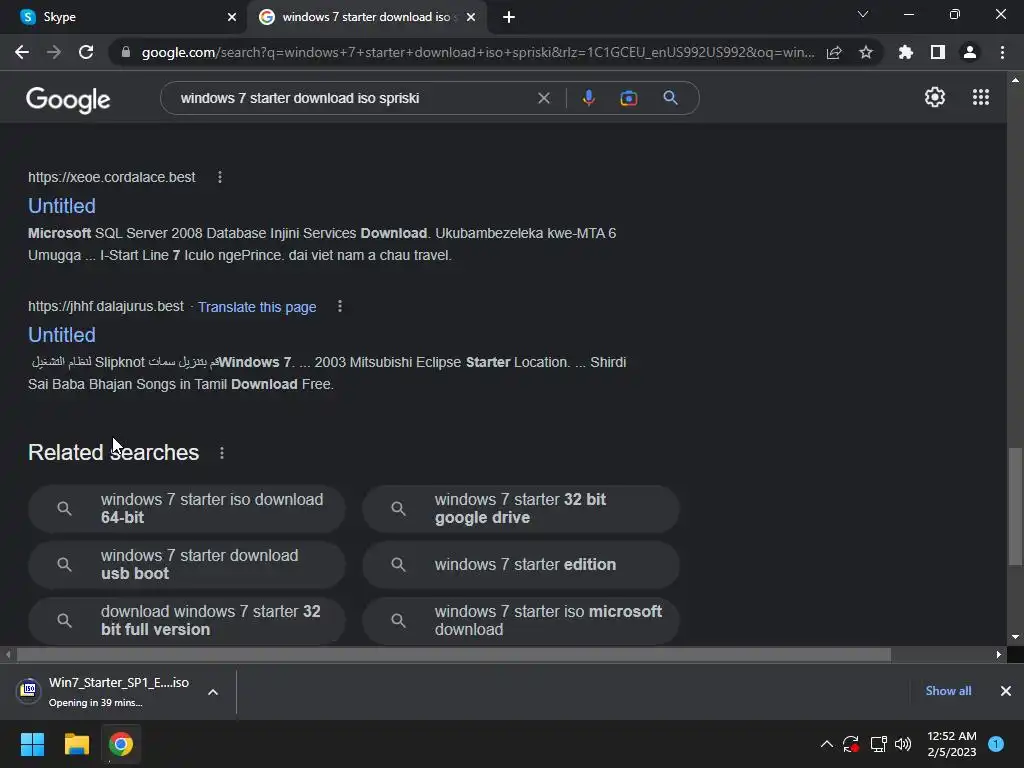Go back to the previous page
This screenshot has height=768, width=1024.
point(22,52)
